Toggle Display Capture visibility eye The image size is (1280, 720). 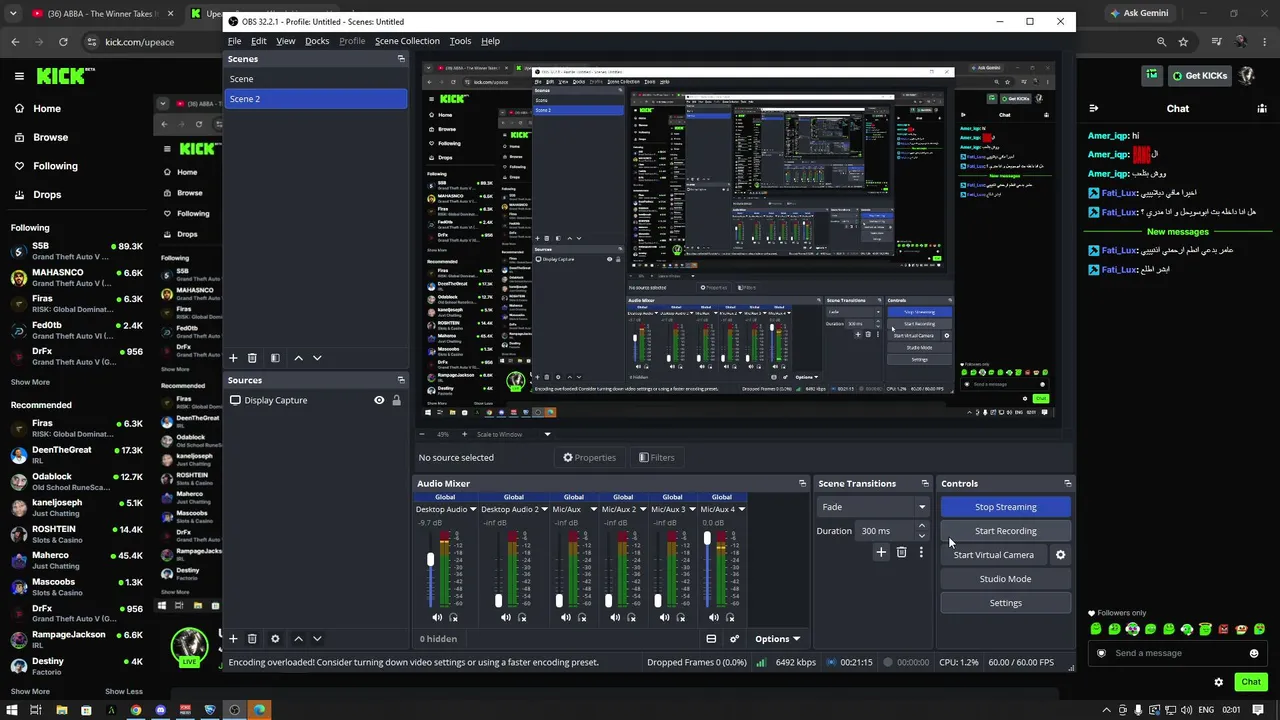point(379,400)
